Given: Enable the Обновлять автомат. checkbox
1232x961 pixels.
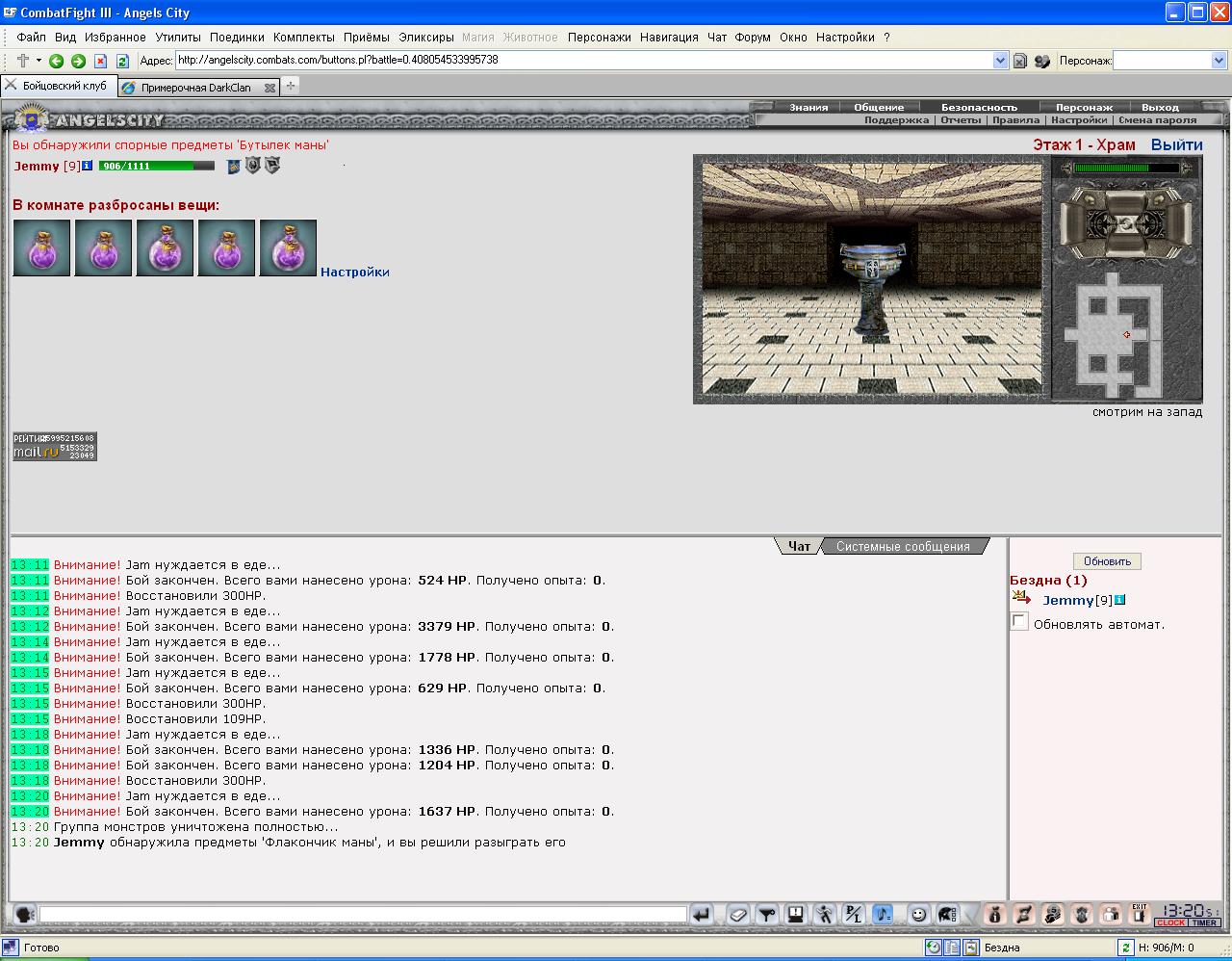Looking at the screenshot, I should pyautogui.click(x=1019, y=622).
